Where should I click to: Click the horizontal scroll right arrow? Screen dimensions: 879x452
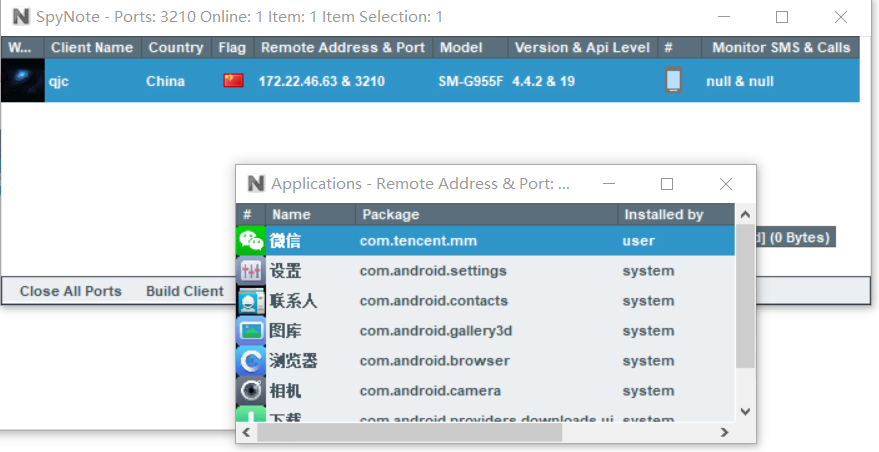coord(725,433)
